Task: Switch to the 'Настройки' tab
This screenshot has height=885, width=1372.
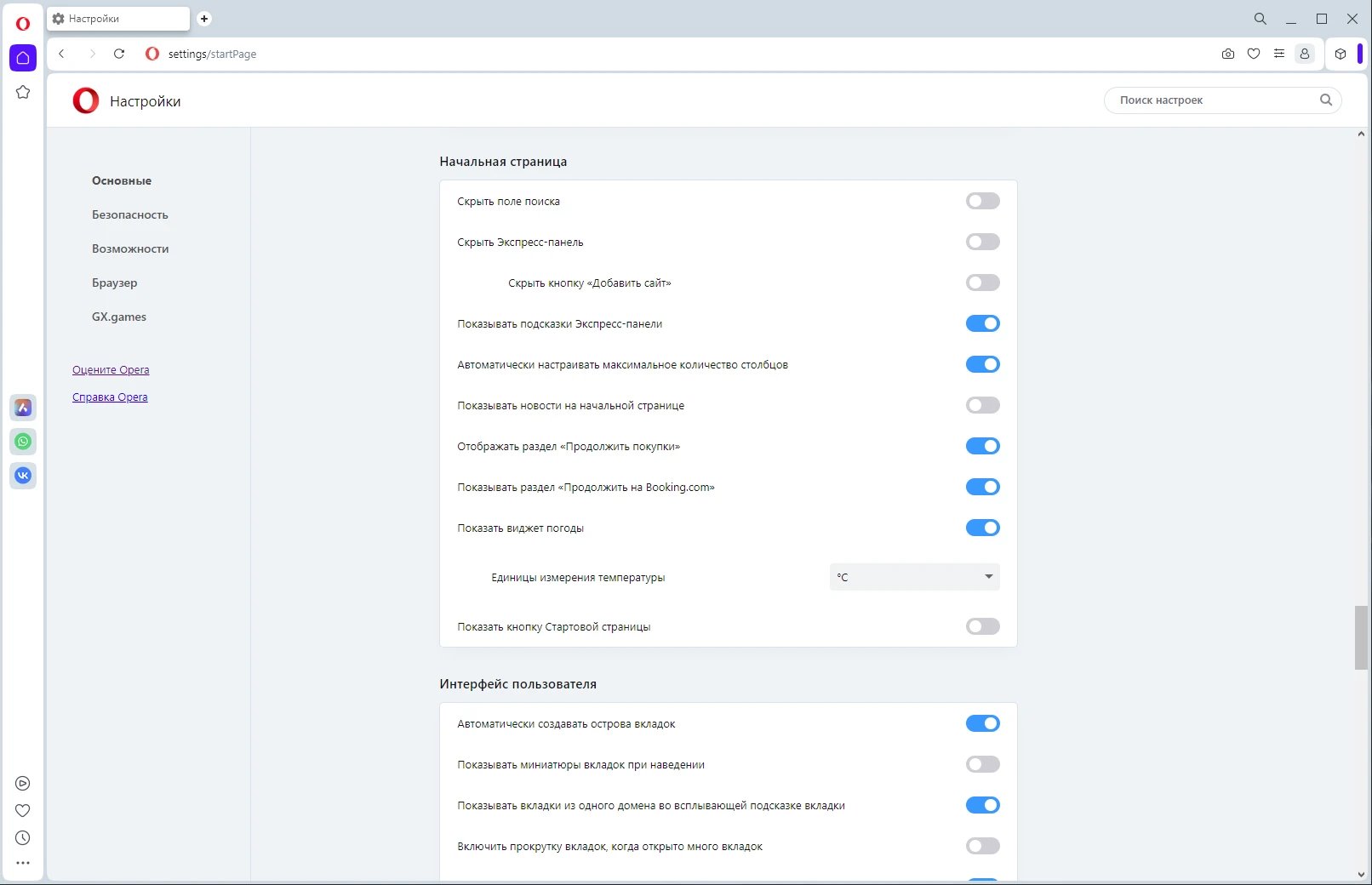Action: pos(118,19)
